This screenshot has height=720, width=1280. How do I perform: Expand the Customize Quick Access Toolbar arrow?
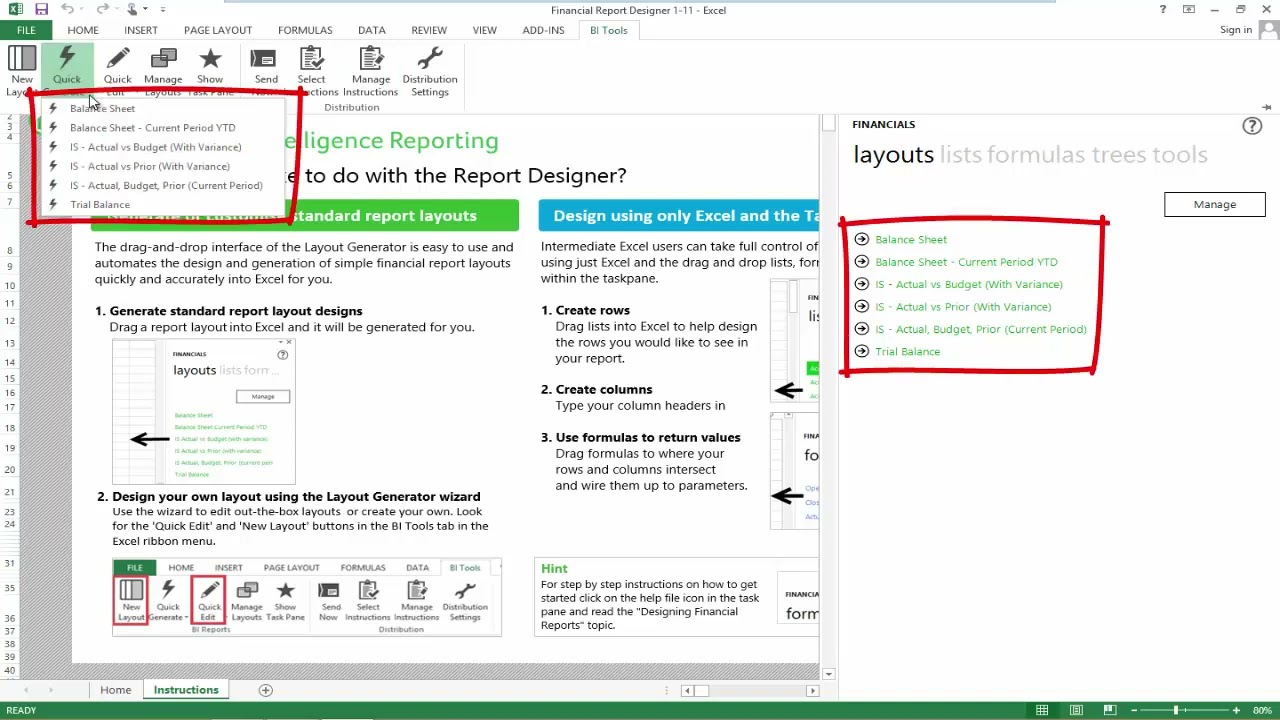(162, 10)
